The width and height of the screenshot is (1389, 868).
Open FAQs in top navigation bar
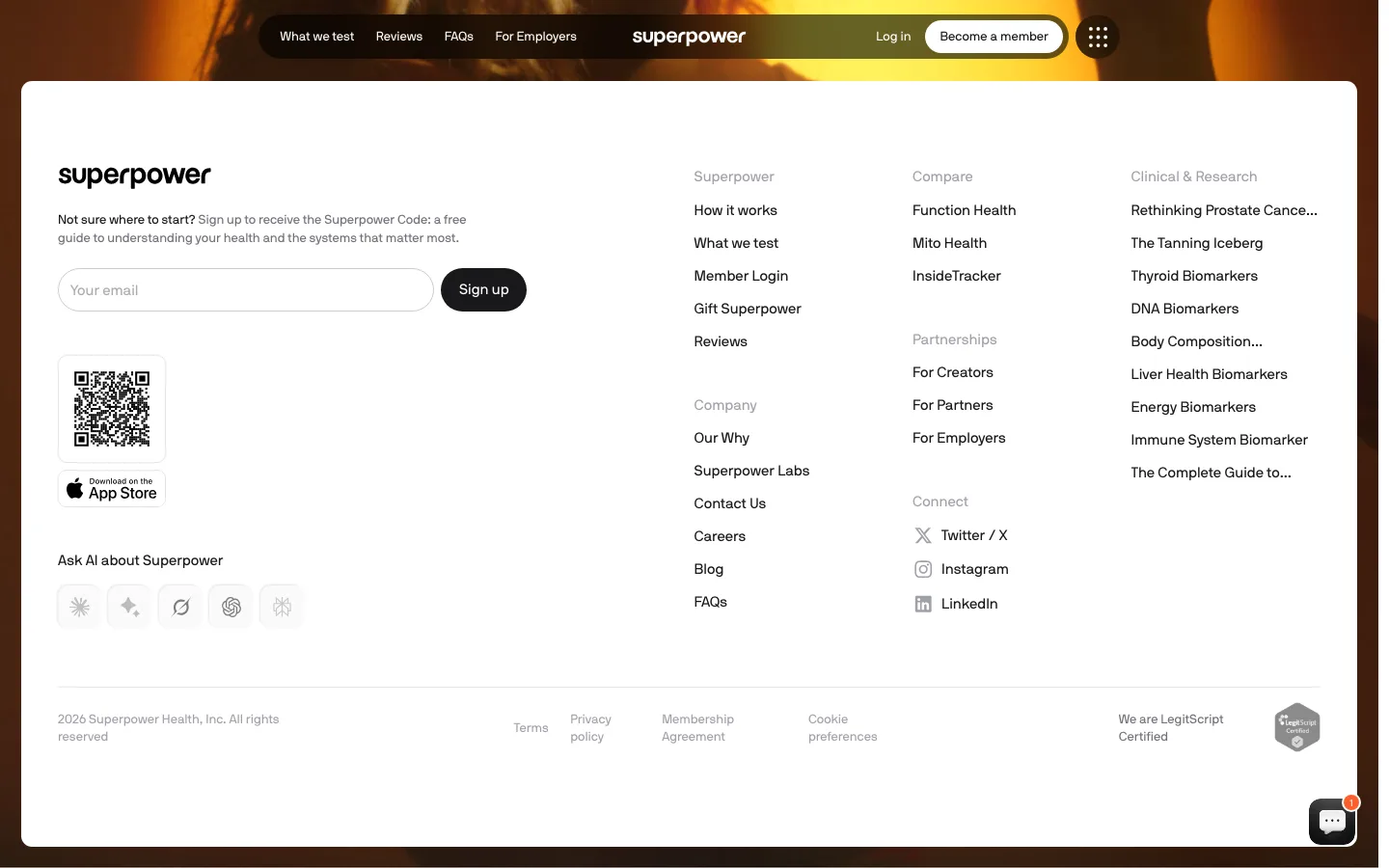click(459, 37)
